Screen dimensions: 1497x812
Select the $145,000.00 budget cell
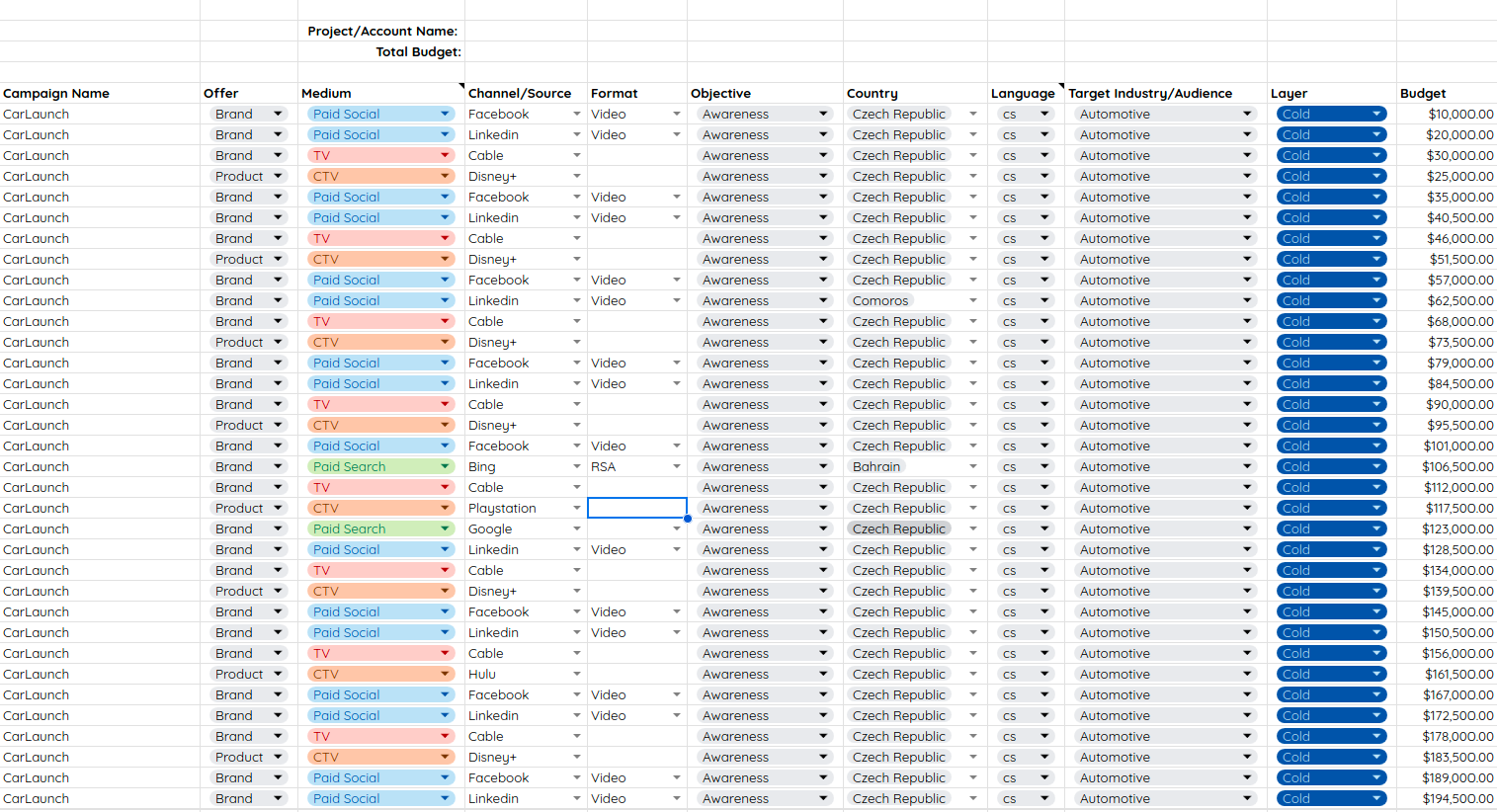point(1447,611)
